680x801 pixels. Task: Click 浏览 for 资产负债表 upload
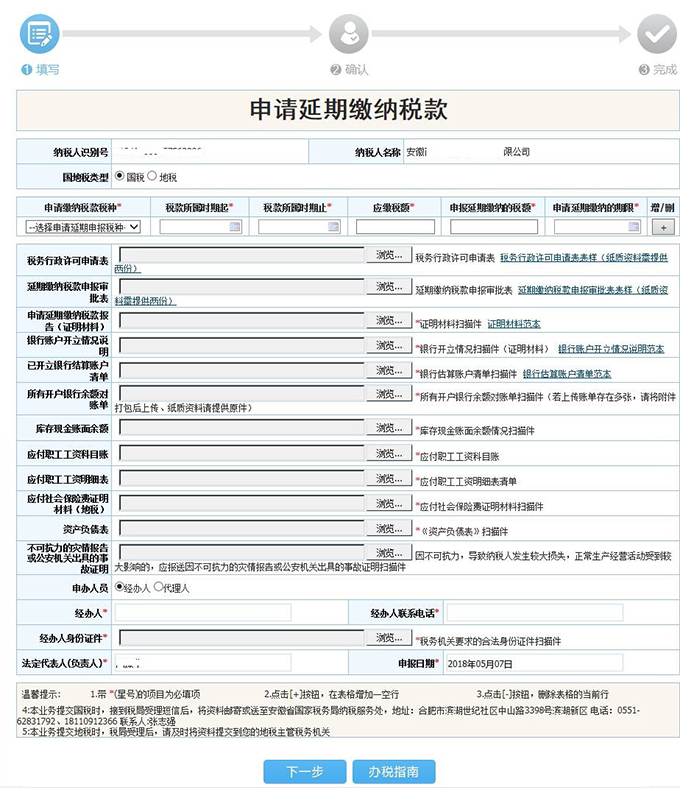tap(387, 529)
